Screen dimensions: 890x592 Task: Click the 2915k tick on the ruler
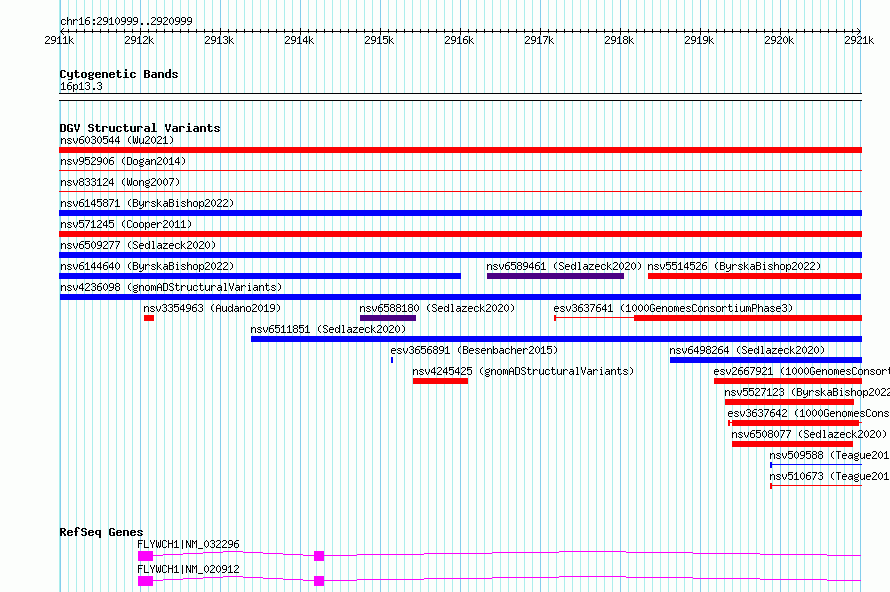pos(379,40)
